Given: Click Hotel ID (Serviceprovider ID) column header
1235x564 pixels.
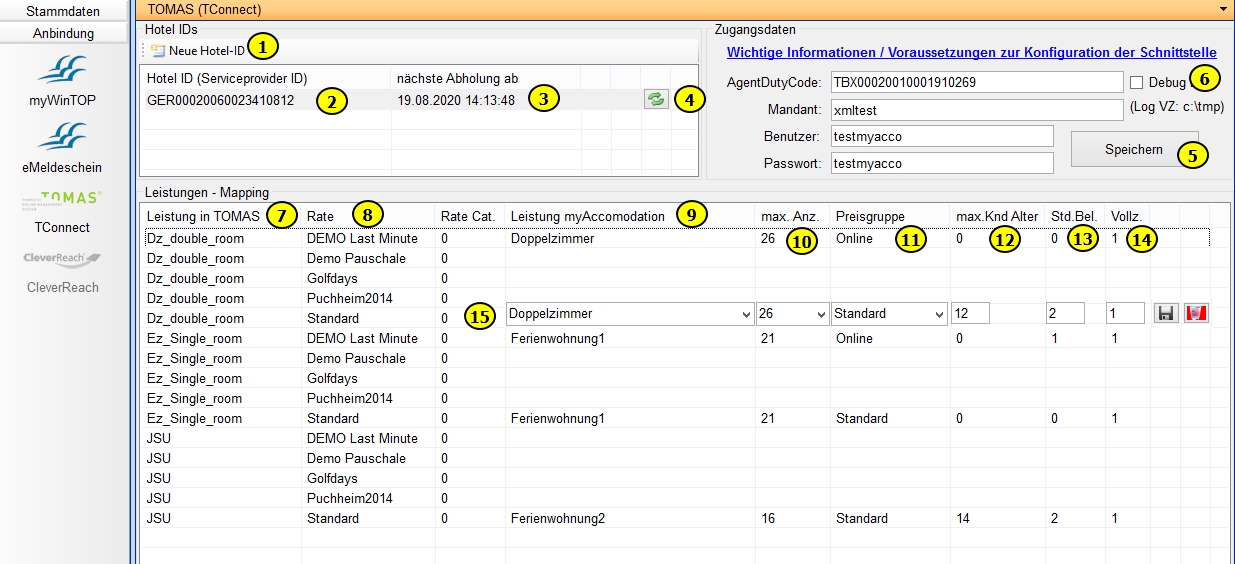Looking at the screenshot, I should click(226, 78).
